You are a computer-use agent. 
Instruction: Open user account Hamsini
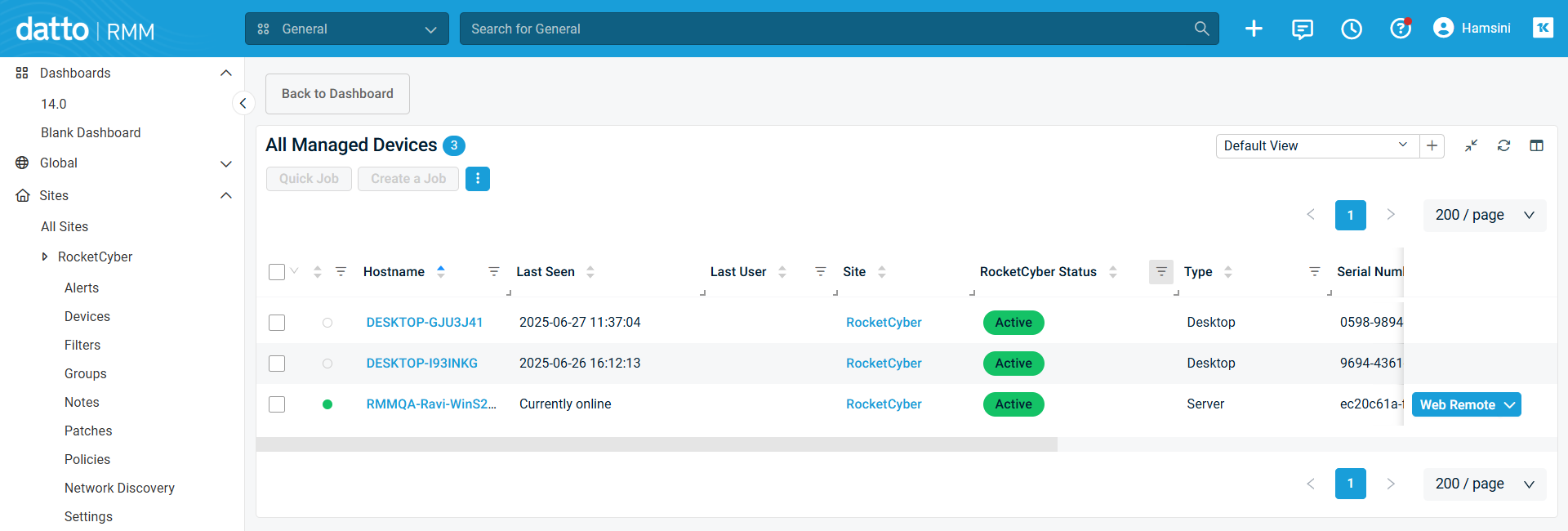[1472, 29]
